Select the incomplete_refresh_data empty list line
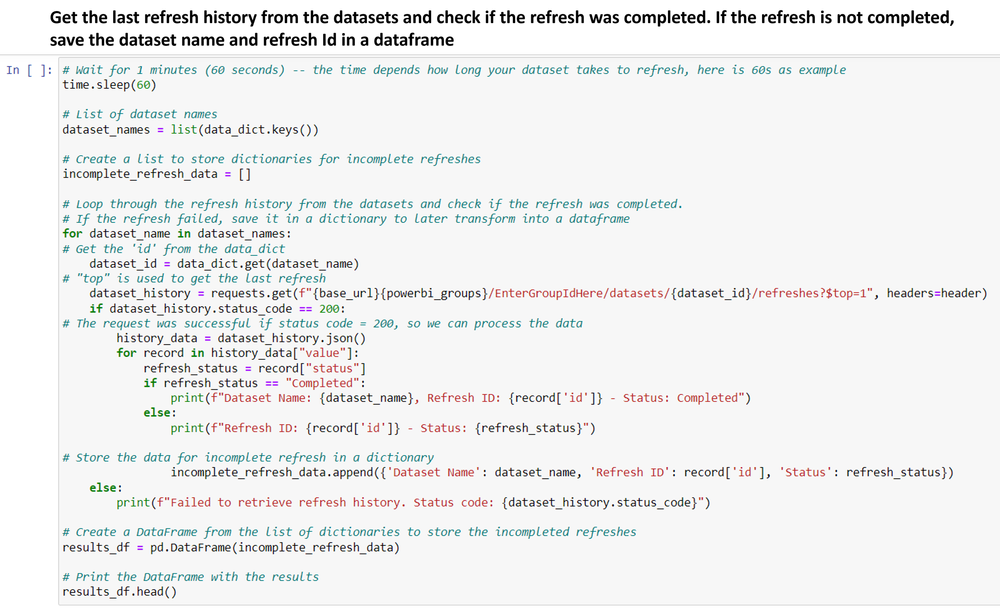Screen dimensions: 1000x611 [x=145, y=173]
